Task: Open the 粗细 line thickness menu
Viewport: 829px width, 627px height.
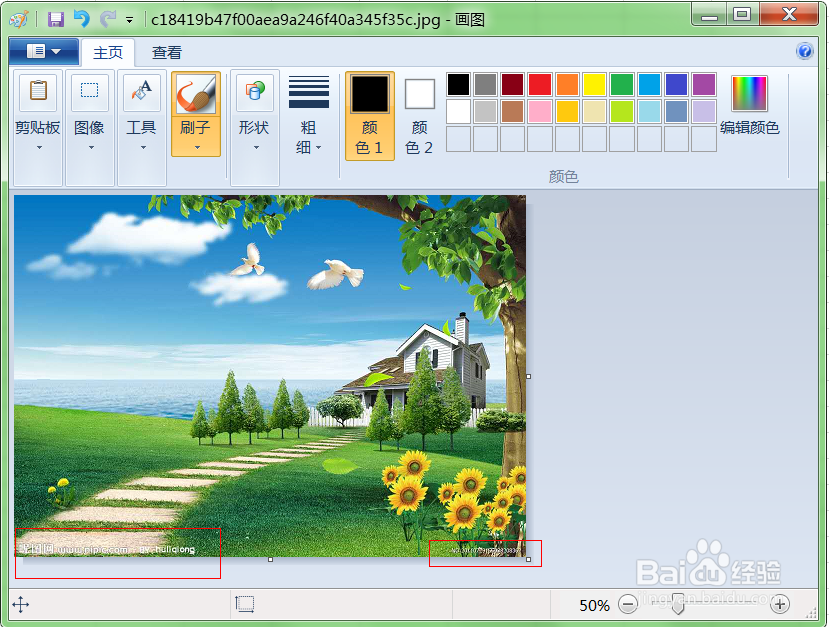Action: [x=309, y=115]
